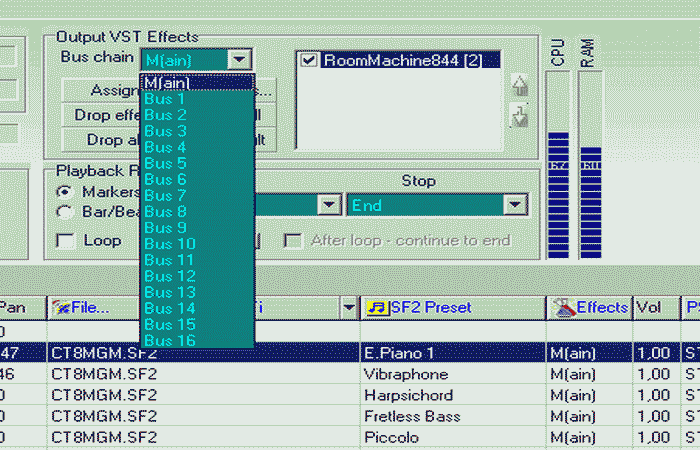The image size is (700, 450).
Task: Pick M(ain) in the open bus list
Action: (167, 83)
